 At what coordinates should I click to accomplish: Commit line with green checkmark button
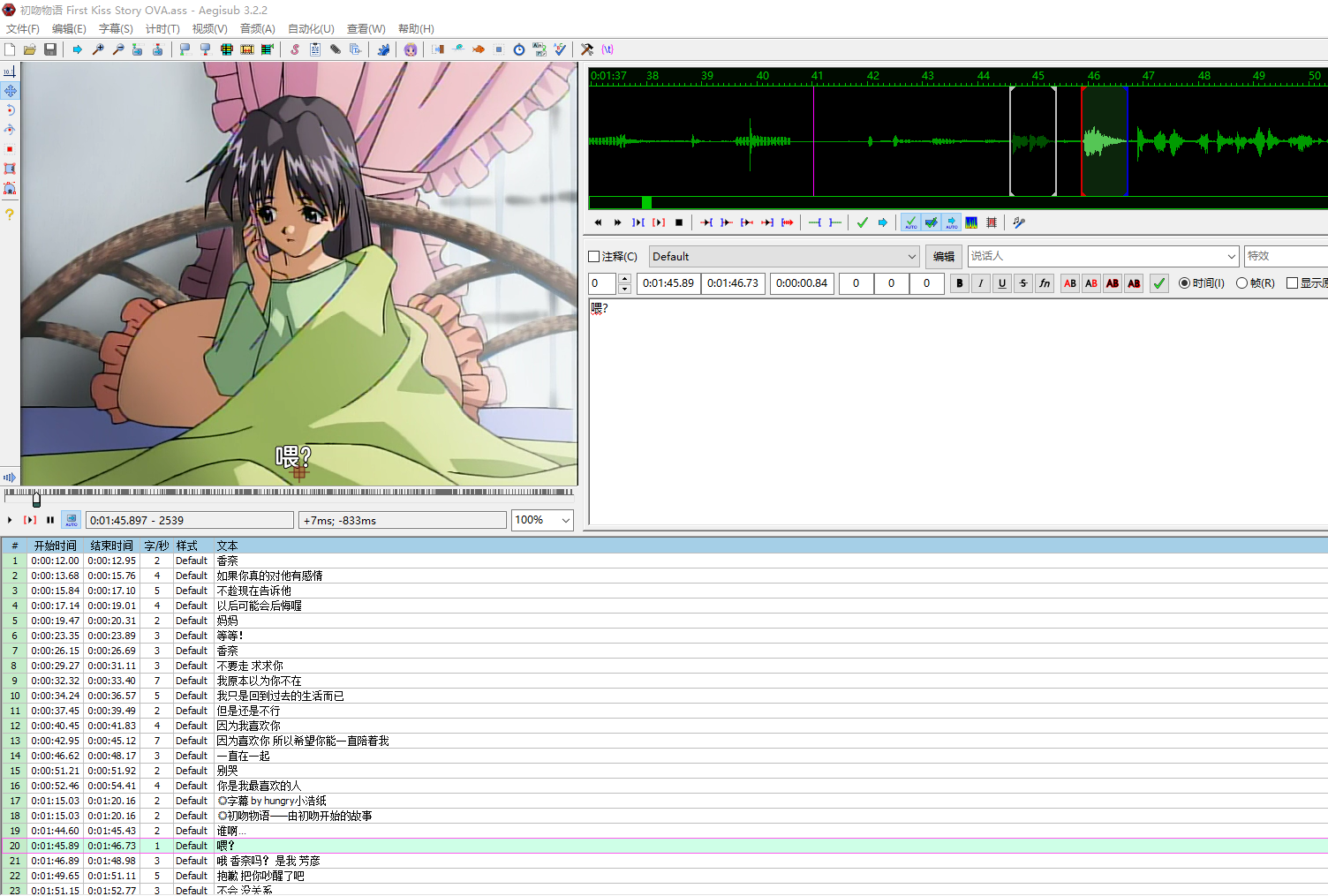click(1159, 283)
